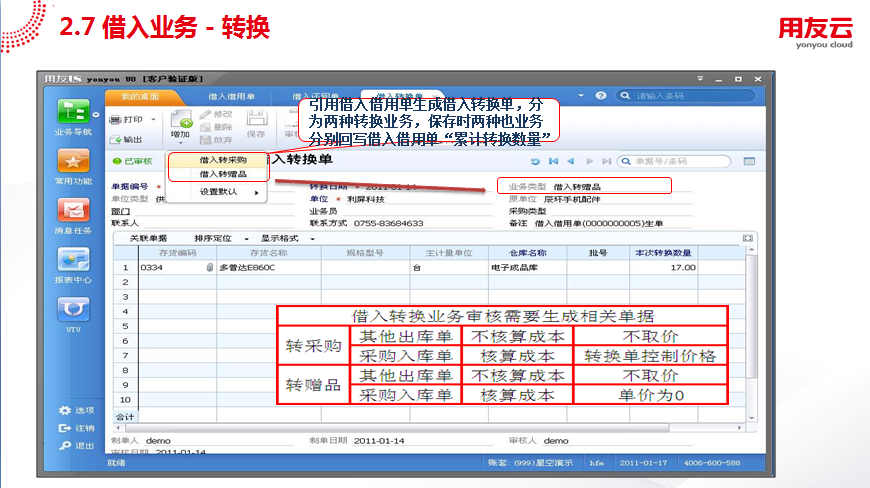Click the 已审核 status indicator

click(x=132, y=161)
